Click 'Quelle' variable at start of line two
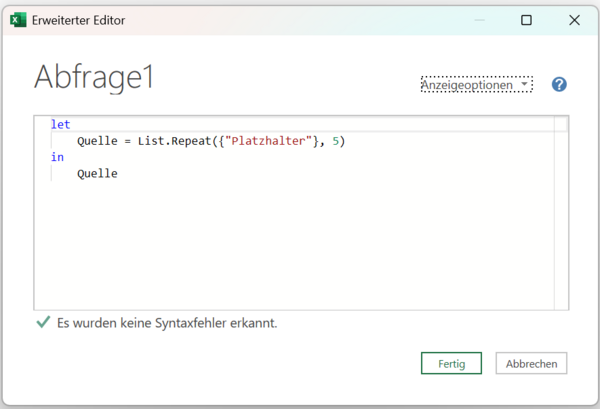 (x=97, y=141)
